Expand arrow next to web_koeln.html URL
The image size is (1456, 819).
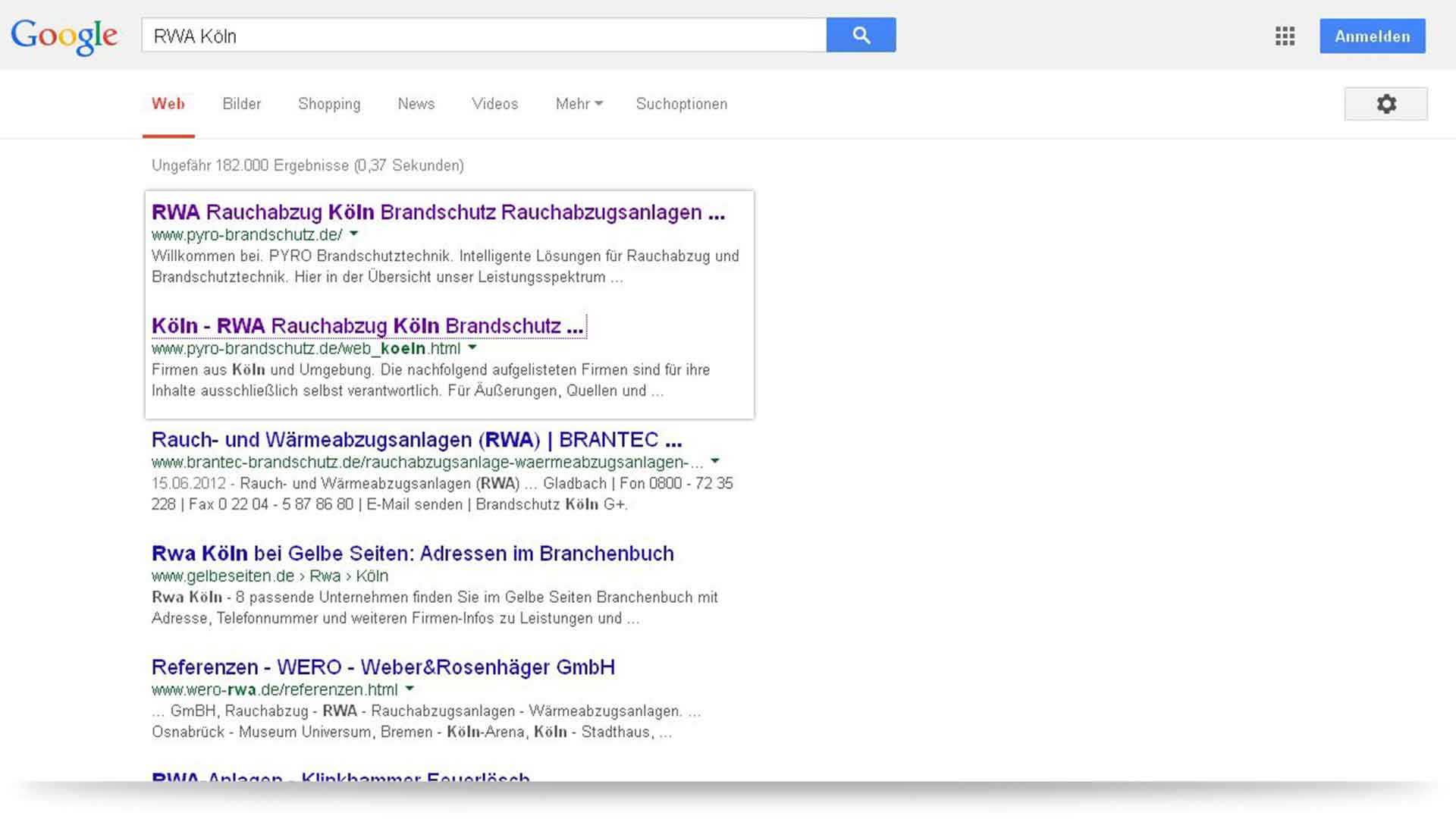point(472,347)
